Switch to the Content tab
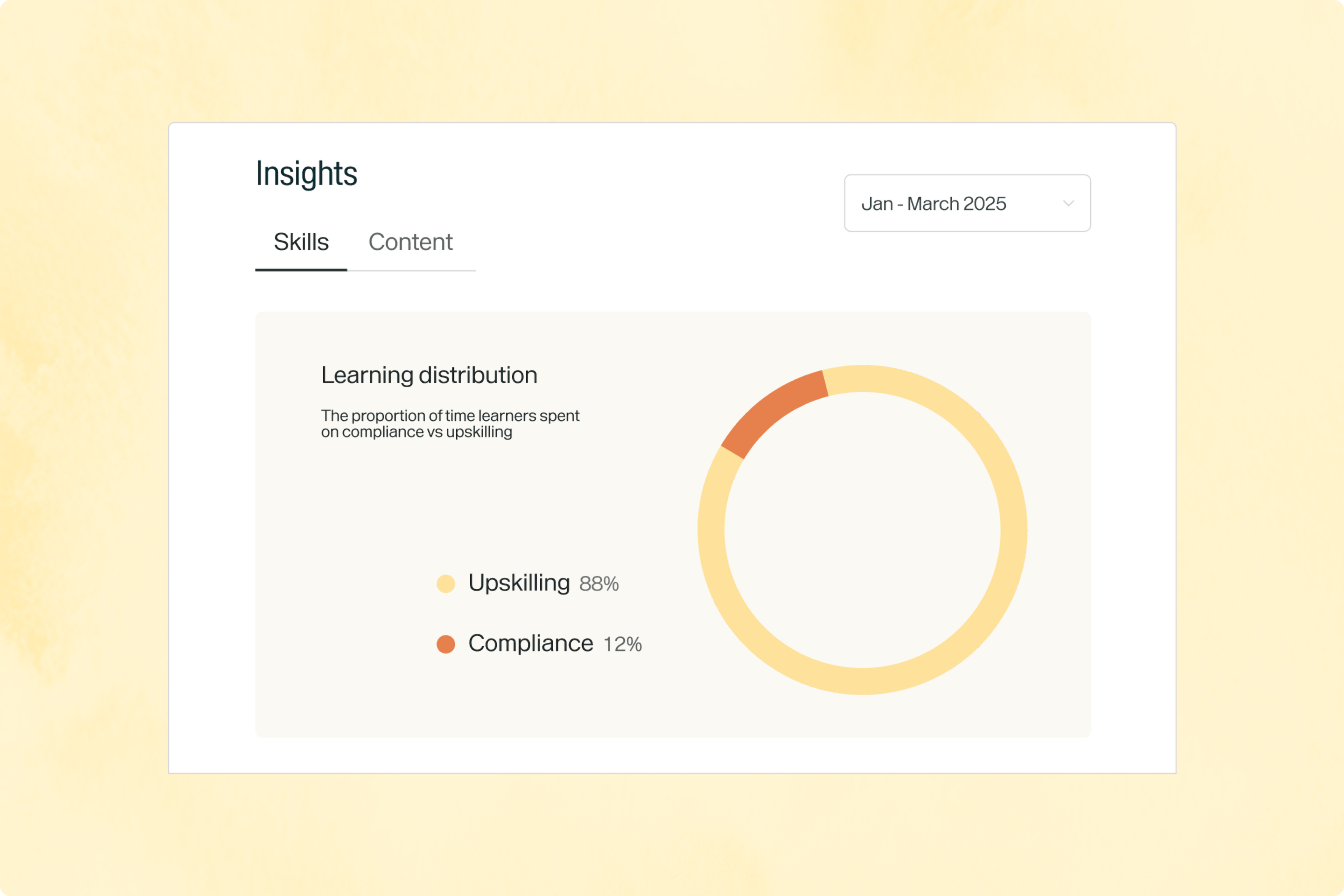Screen dimensions: 1344x896 click(x=410, y=242)
